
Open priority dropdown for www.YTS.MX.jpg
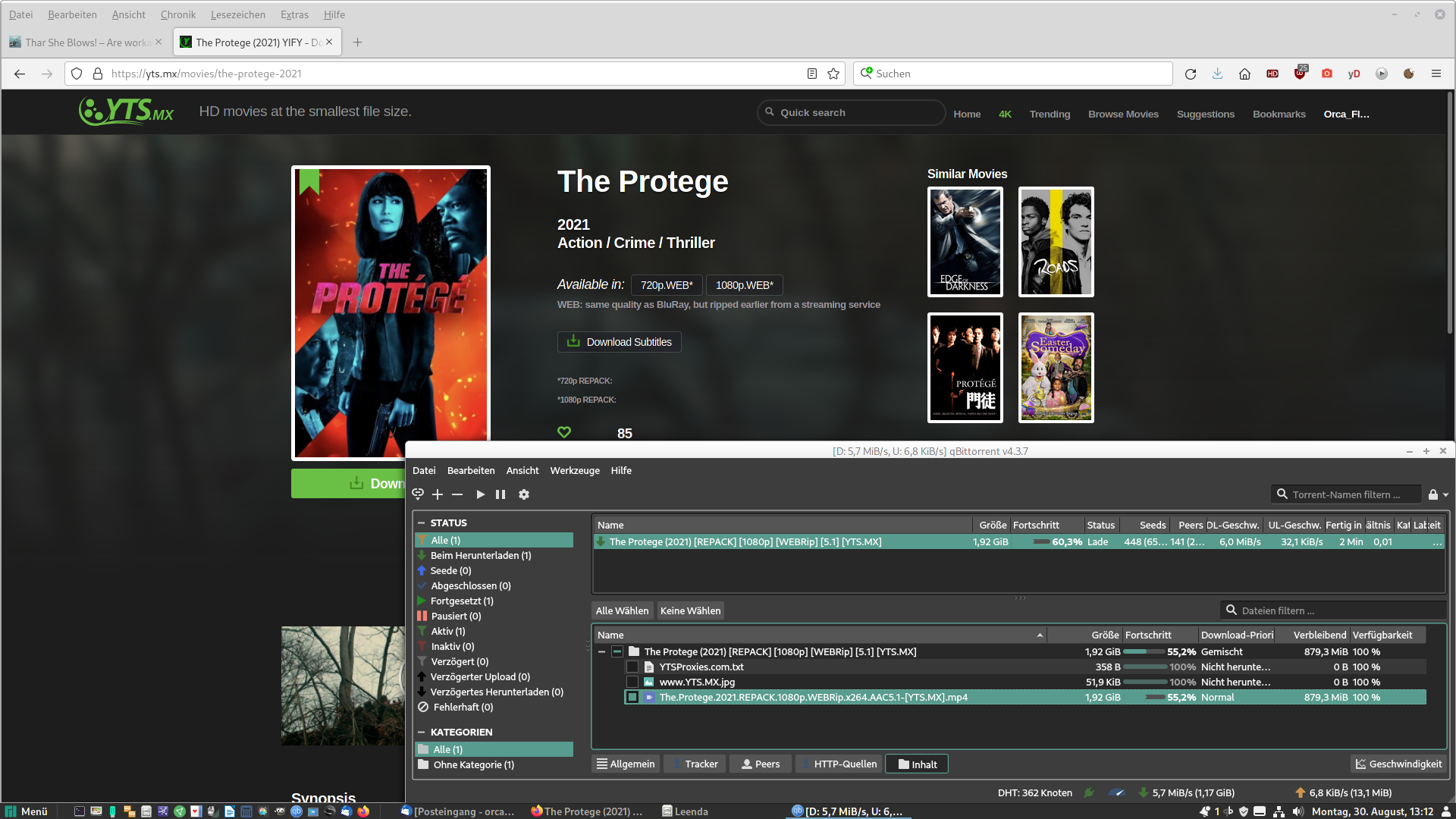(1236, 682)
